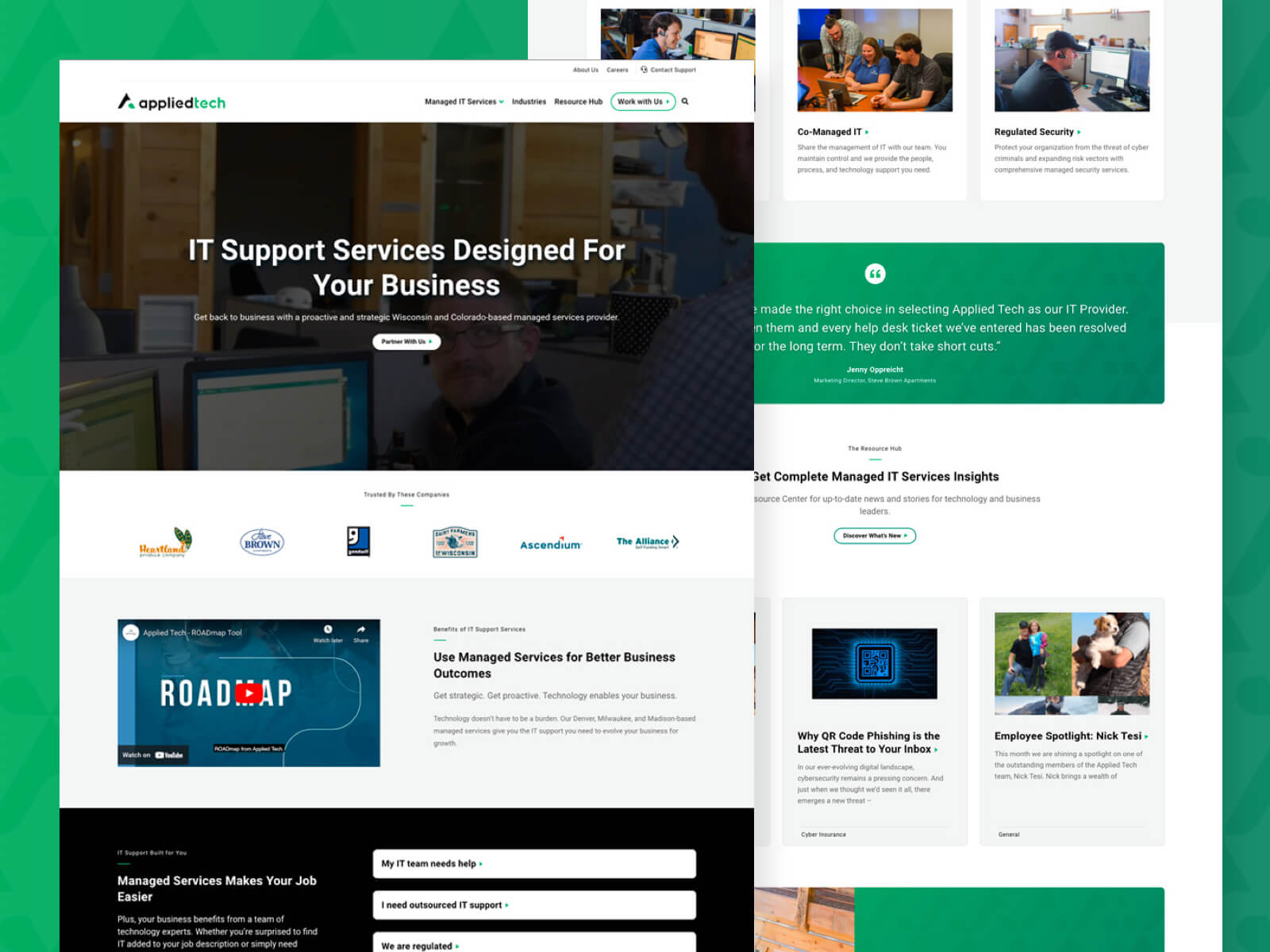The height and width of the screenshot is (952, 1270).
Task: Click the Ascendium company logo
Action: tap(551, 543)
